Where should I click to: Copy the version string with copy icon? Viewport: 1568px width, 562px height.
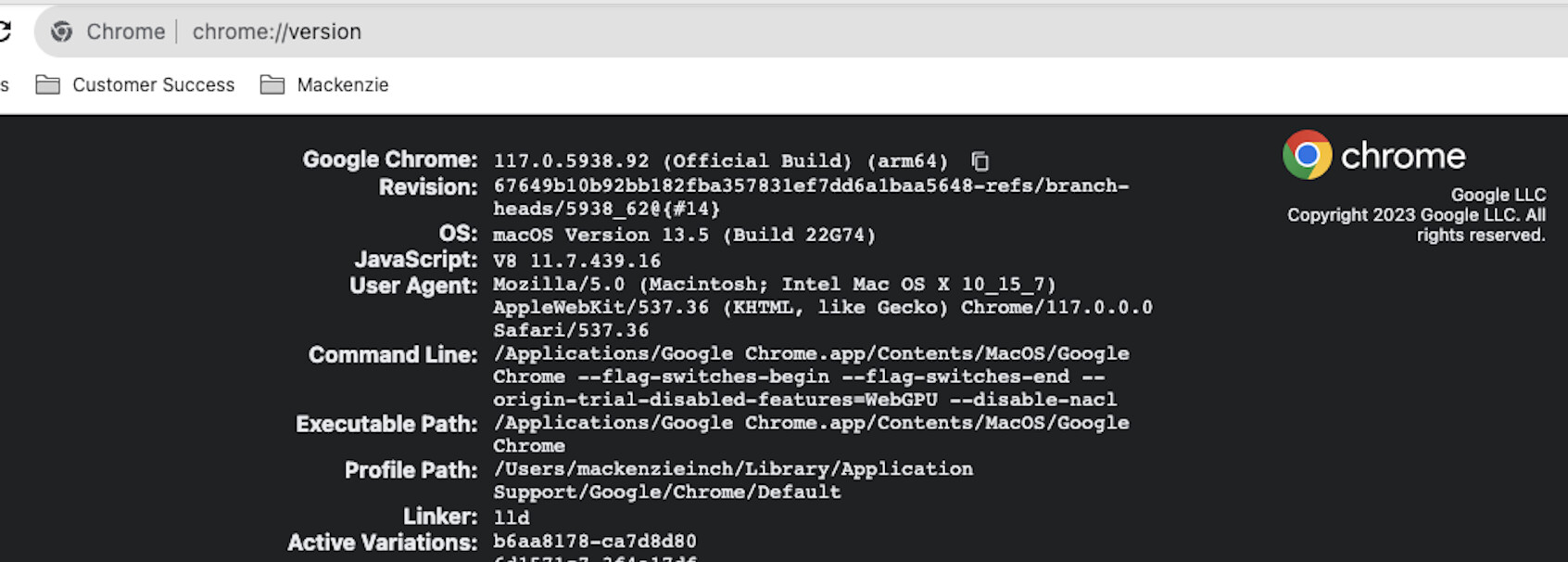(x=980, y=161)
